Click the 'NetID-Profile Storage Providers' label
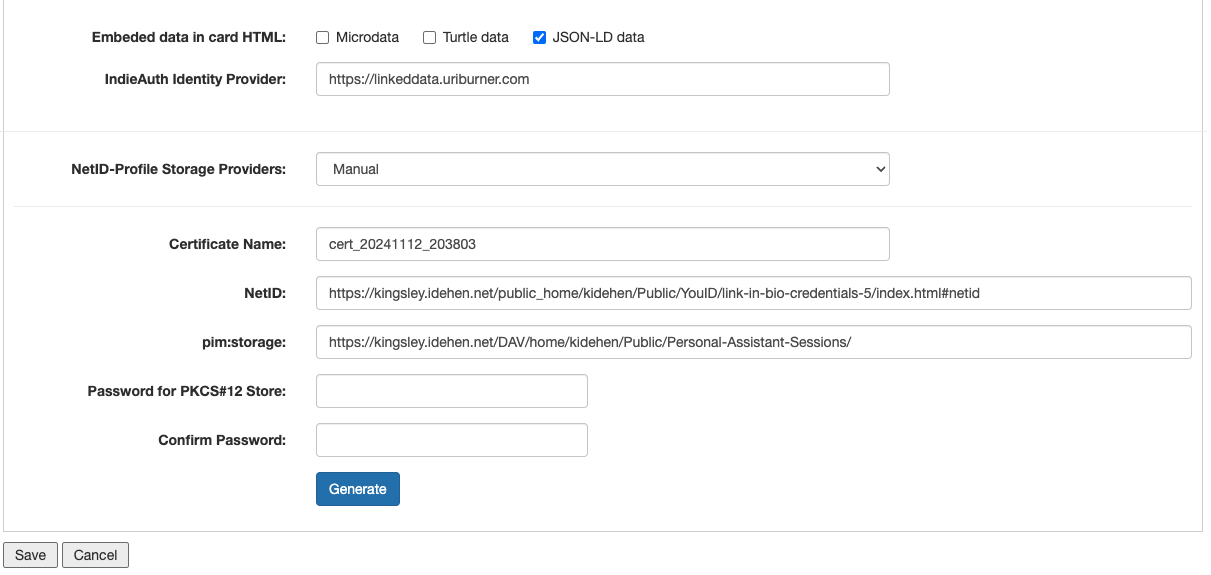 tap(179, 170)
